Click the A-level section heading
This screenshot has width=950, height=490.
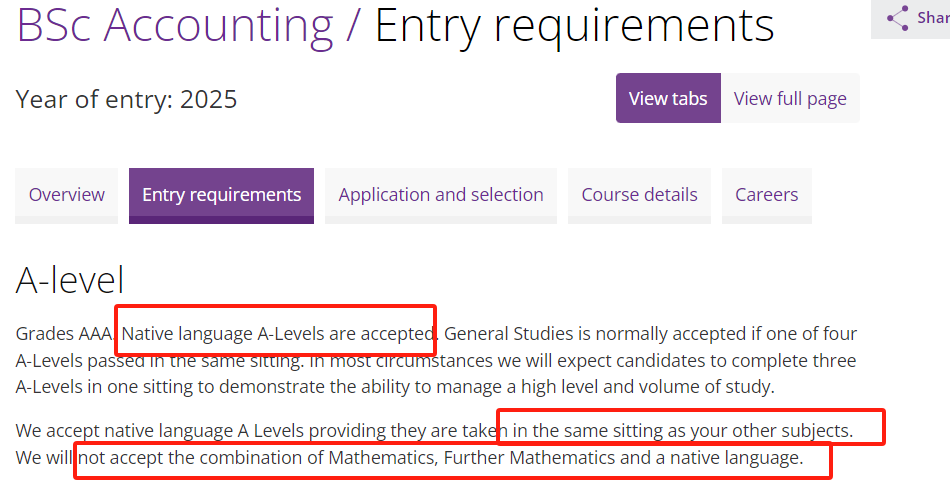[70, 280]
